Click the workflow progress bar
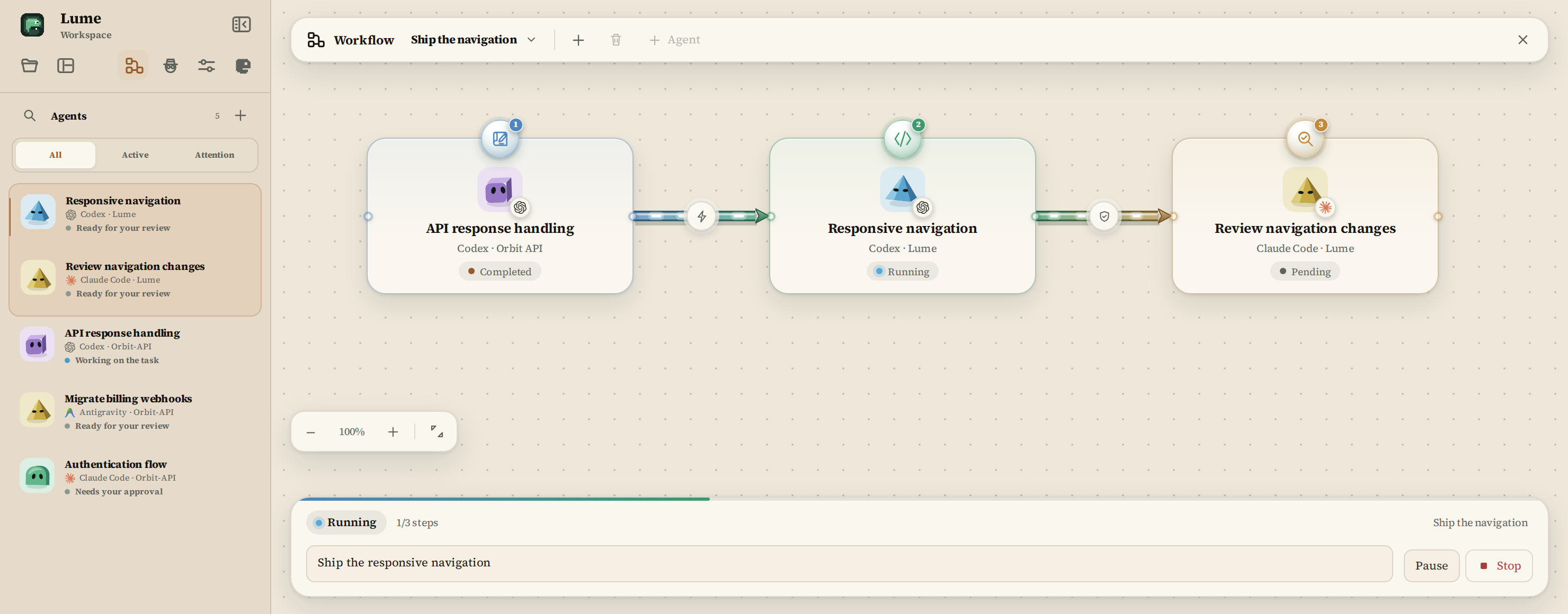 pyautogui.click(x=919, y=499)
